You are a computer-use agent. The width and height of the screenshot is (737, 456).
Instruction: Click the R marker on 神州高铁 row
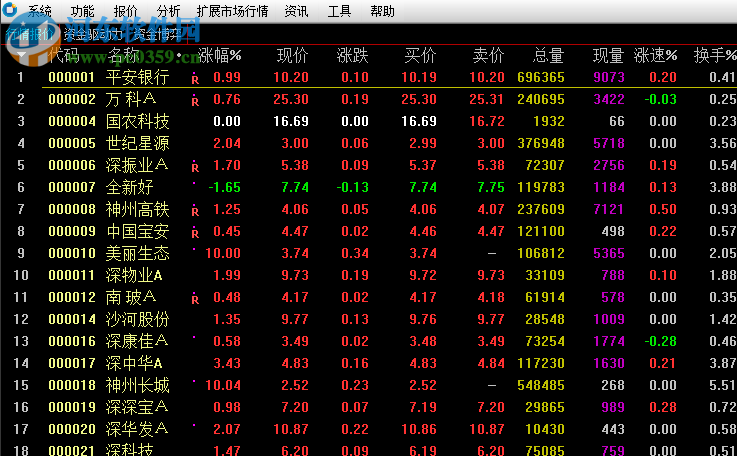(x=195, y=211)
